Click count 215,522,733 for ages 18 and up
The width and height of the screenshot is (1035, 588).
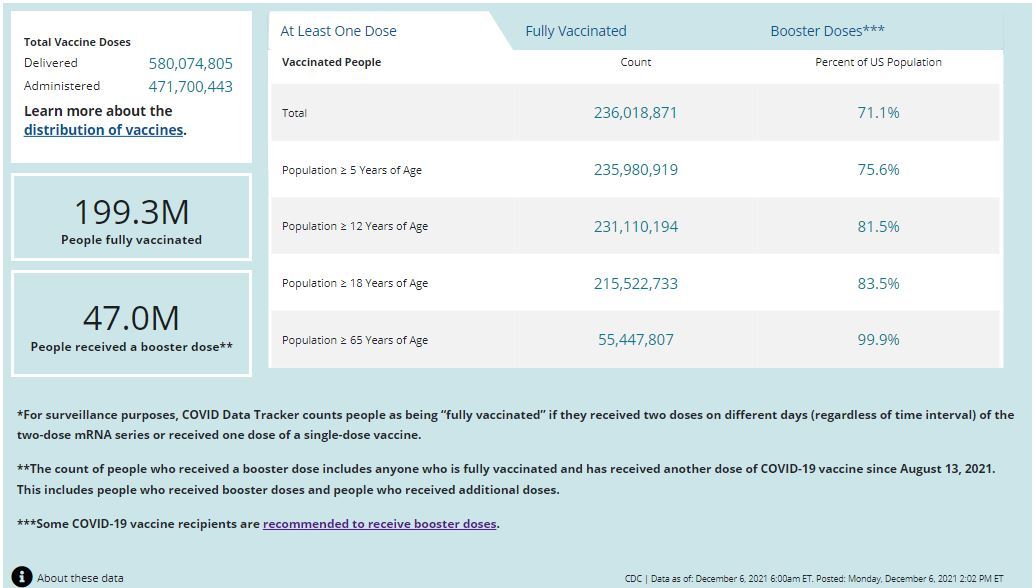[635, 284]
